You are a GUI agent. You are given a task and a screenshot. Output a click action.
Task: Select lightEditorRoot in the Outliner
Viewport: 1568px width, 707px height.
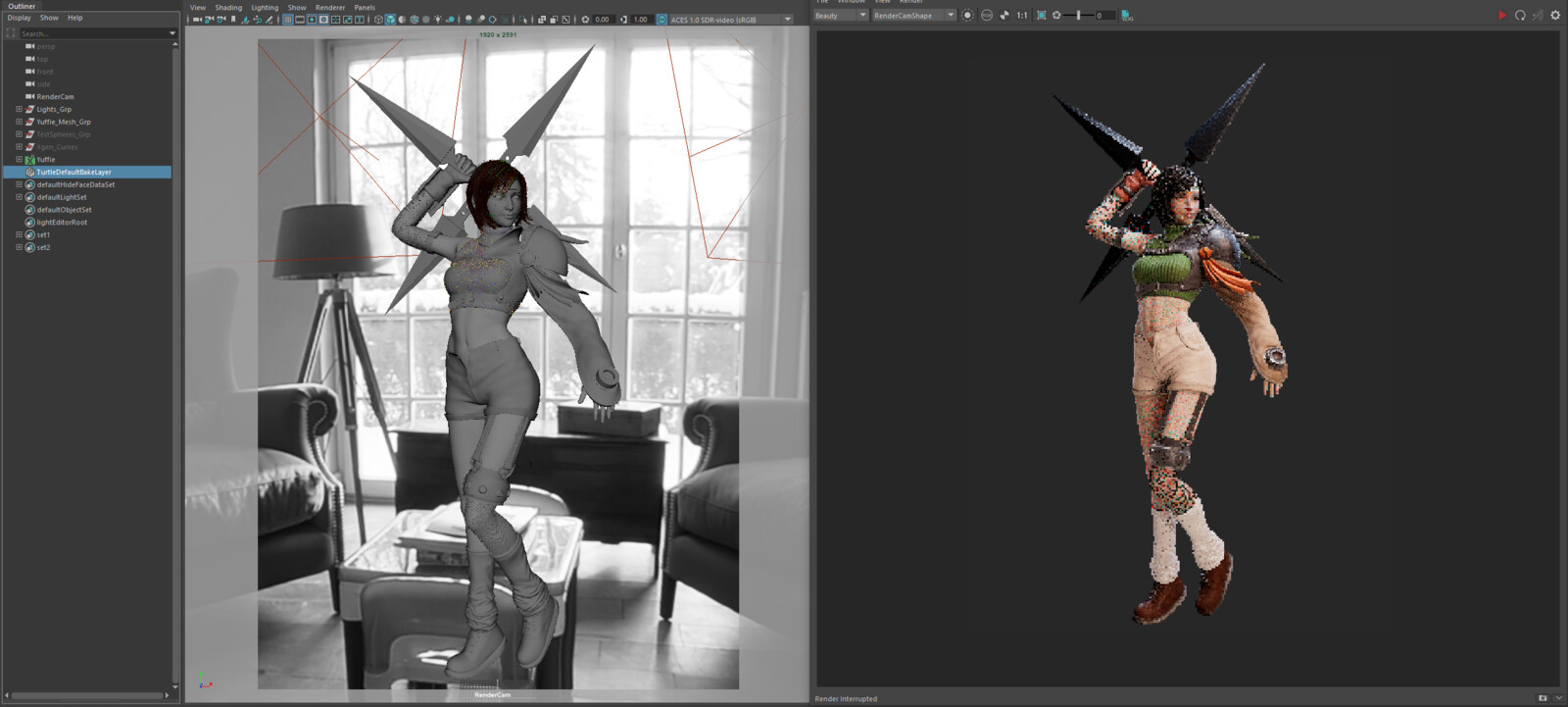(62, 223)
